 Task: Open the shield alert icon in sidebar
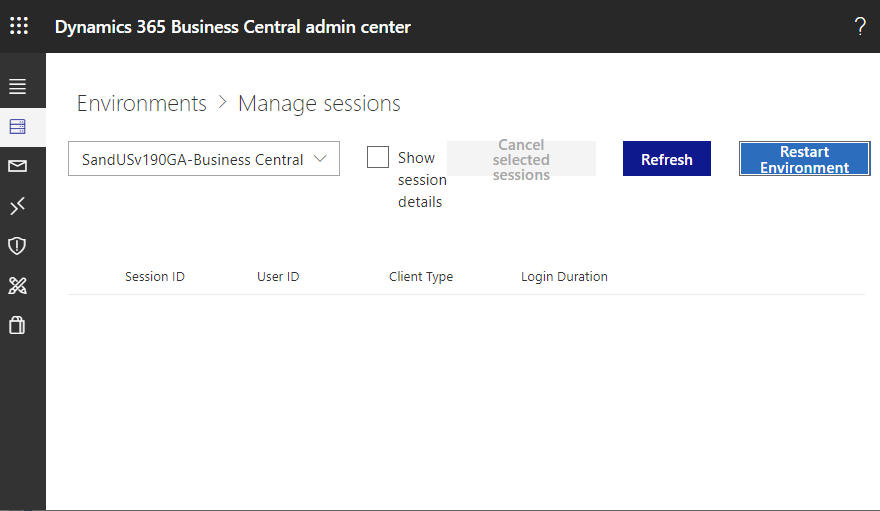point(17,246)
